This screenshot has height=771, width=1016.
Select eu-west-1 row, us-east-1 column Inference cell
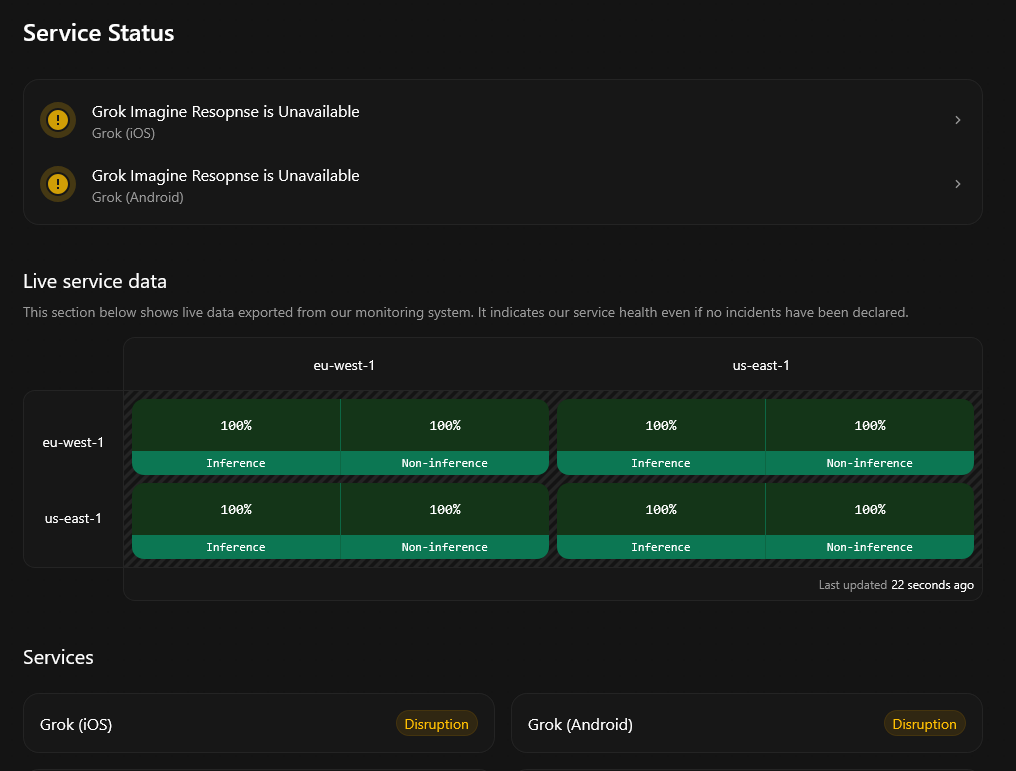click(661, 437)
